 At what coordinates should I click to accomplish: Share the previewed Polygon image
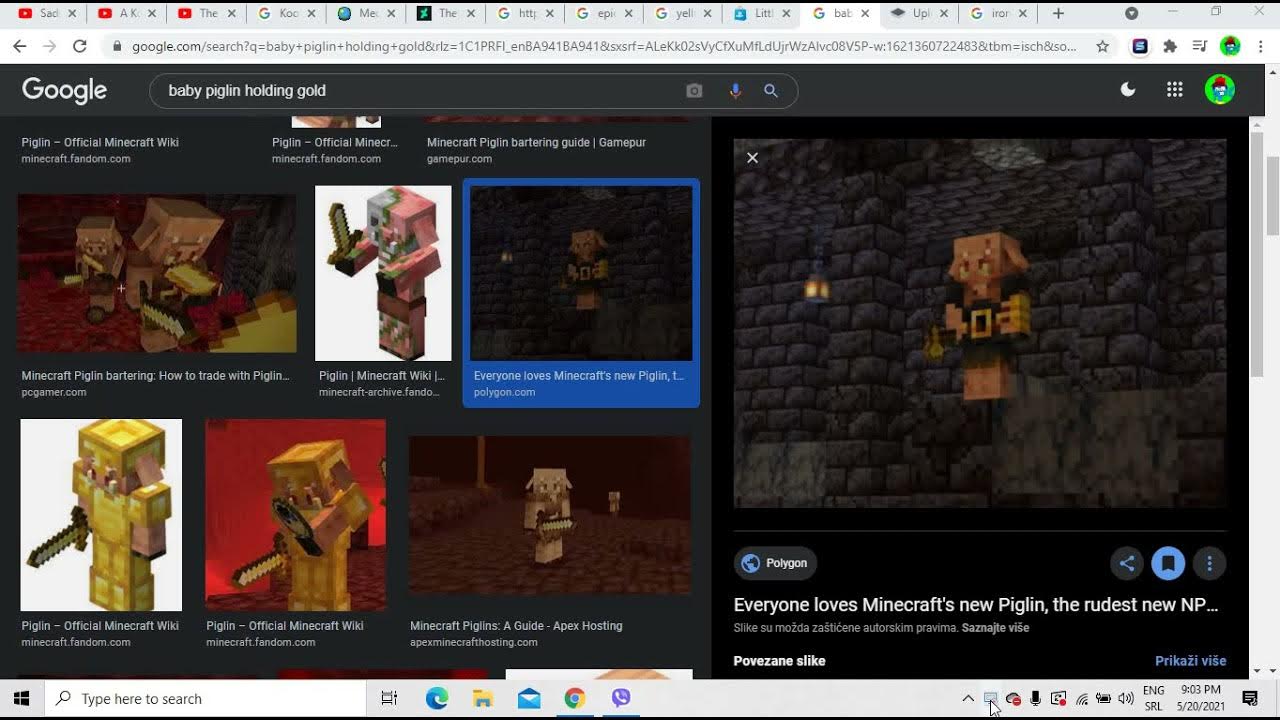(1127, 563)
